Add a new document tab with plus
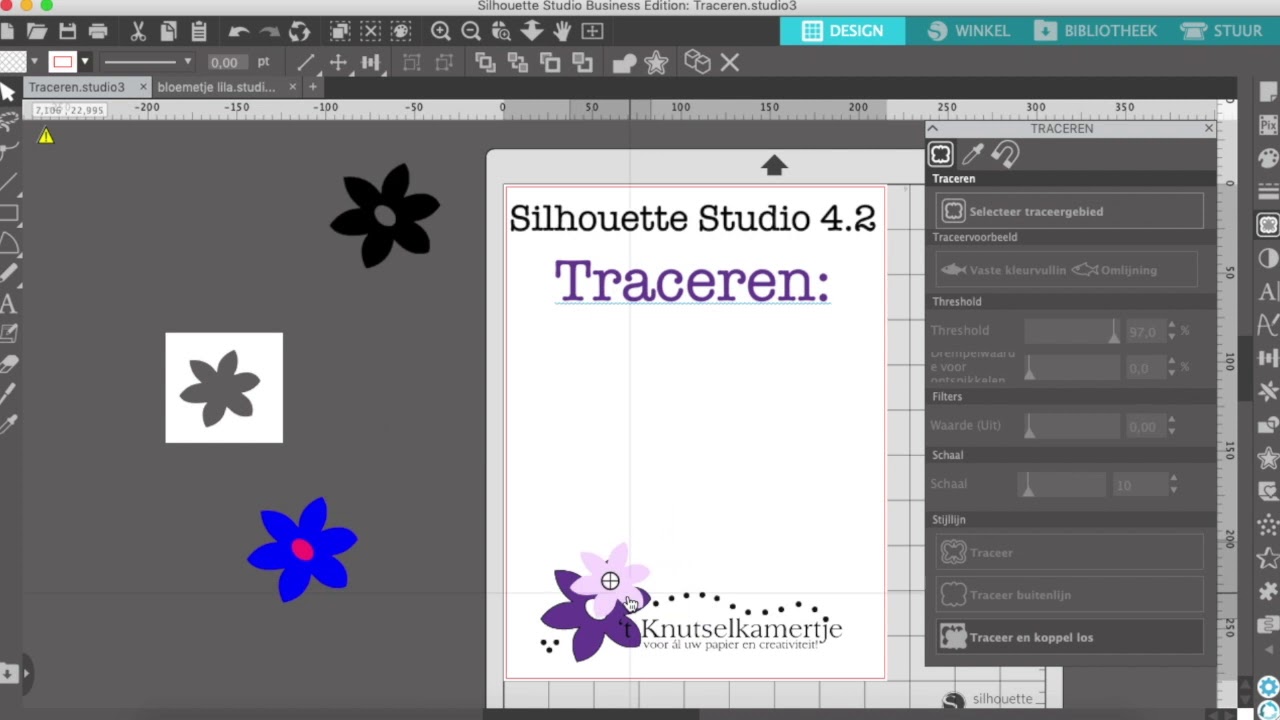Viewport: 1280px width, 720px height. [313, 87]
